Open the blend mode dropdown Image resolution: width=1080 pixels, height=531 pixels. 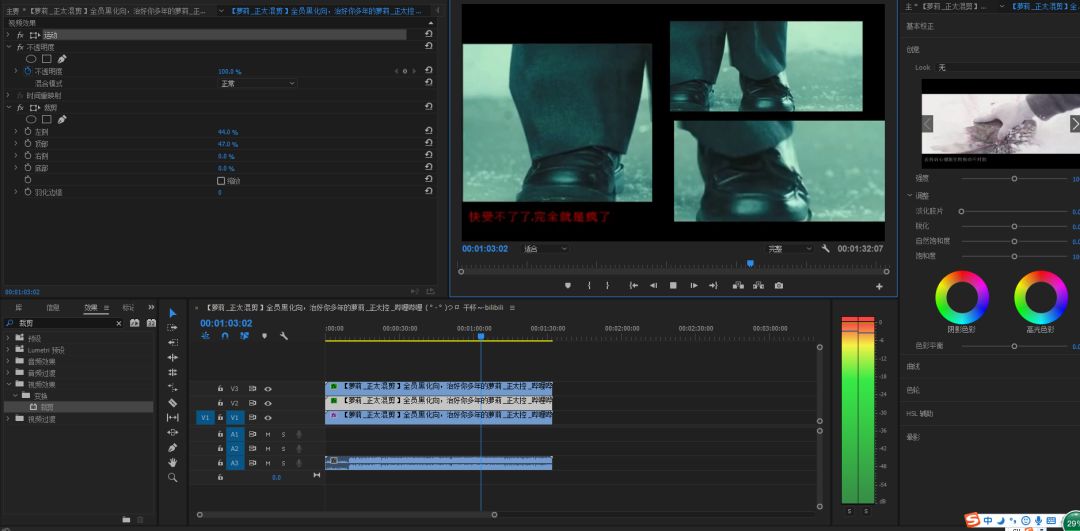click(x=258, y=83)
